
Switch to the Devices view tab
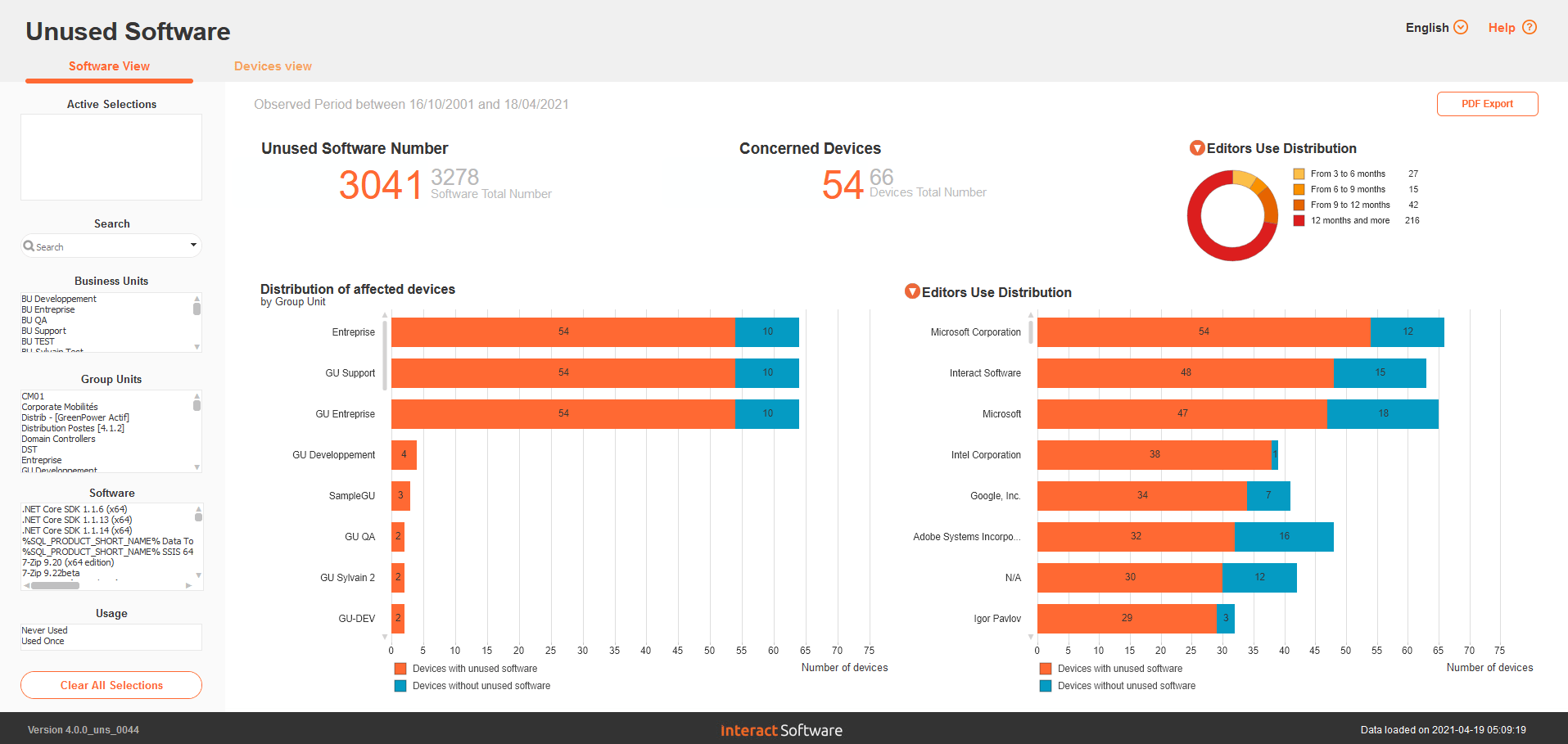click(273, 66)
